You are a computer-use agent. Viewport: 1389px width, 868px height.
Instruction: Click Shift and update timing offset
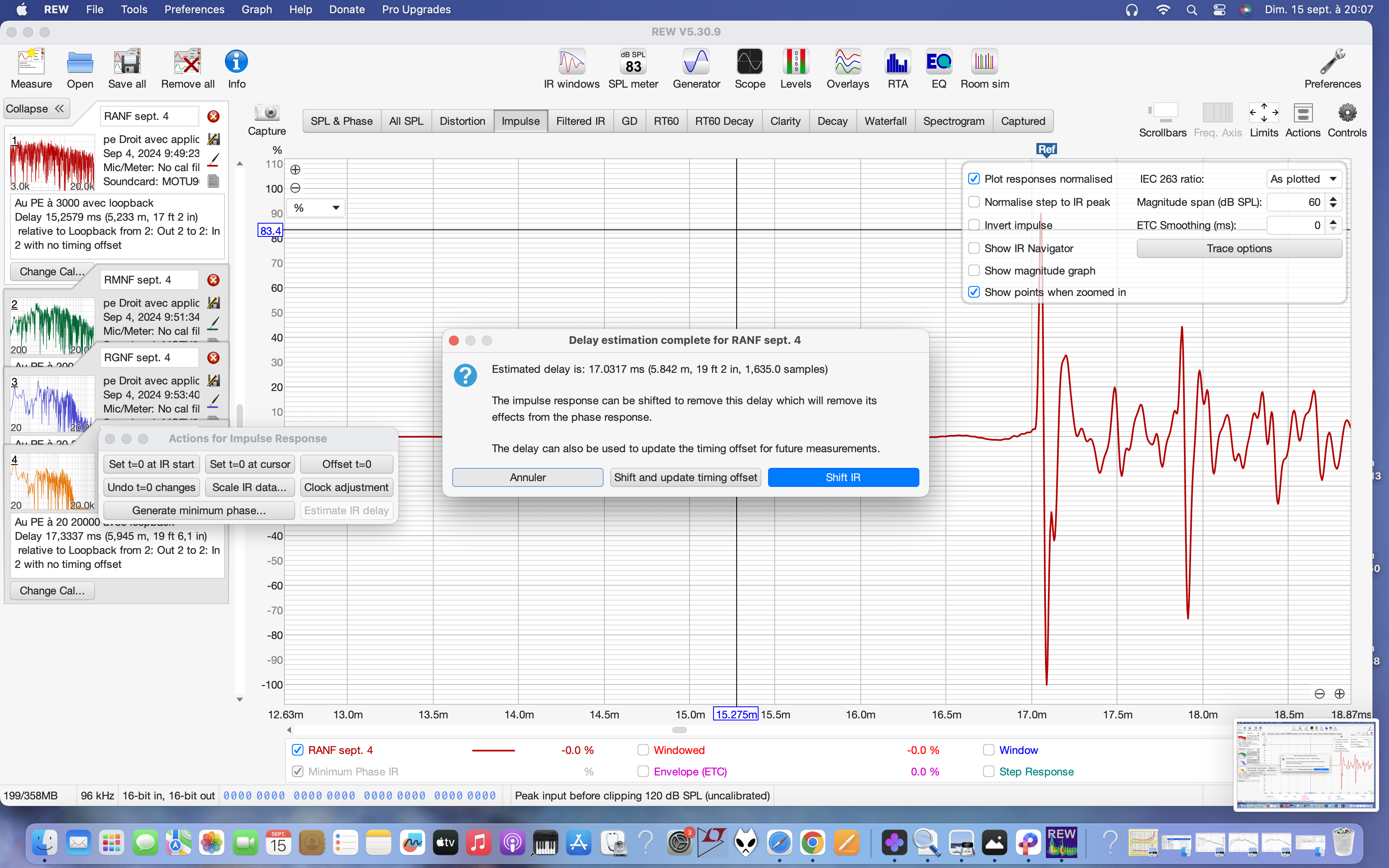pos(685,477)
